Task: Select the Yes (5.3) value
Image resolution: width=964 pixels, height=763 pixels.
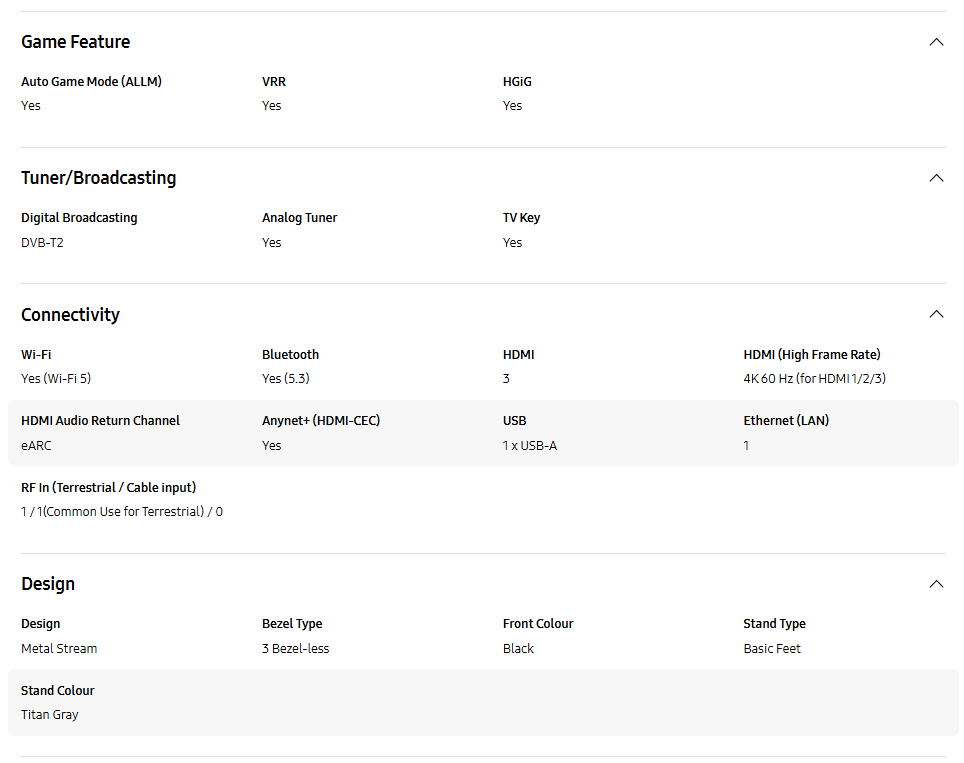Action: [285, 378]
